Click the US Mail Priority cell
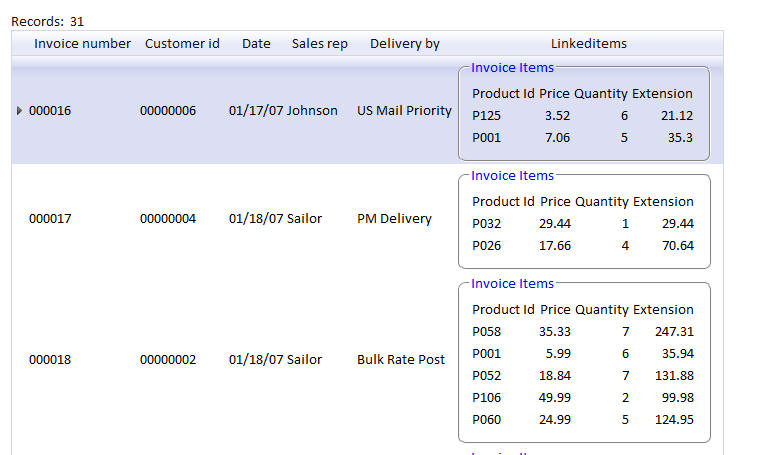The width and height of the screenshot is (762, 455). 404,111
